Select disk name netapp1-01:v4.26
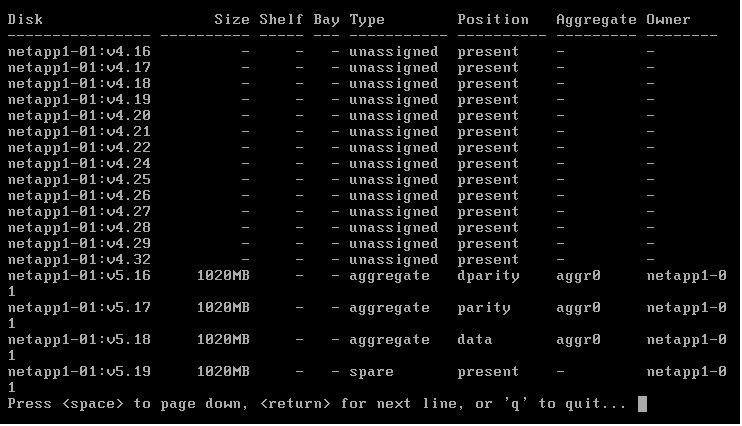 point(79,196)
